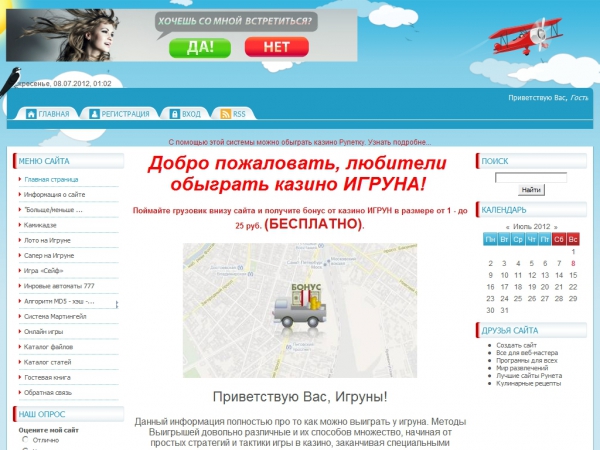Image resolution: width=600 pixels, height=450 pixels.
Task: Go to next month in calendar
Action: click(x=555, y=227)
